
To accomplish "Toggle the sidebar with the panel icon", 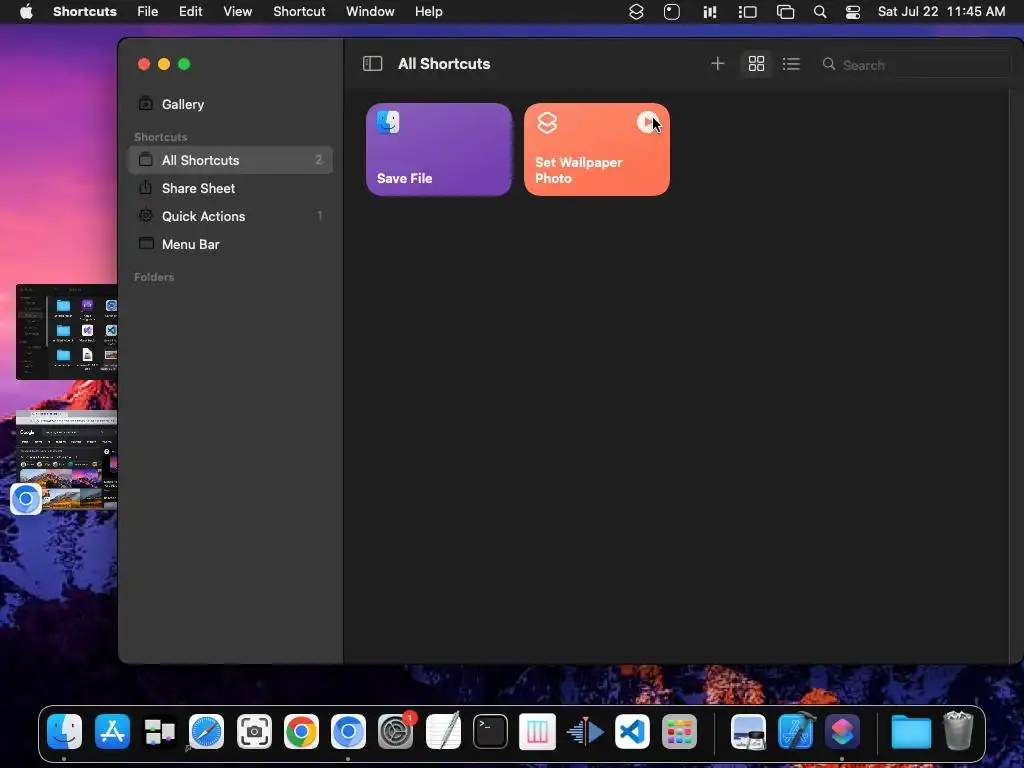I will tap(372, 63).
